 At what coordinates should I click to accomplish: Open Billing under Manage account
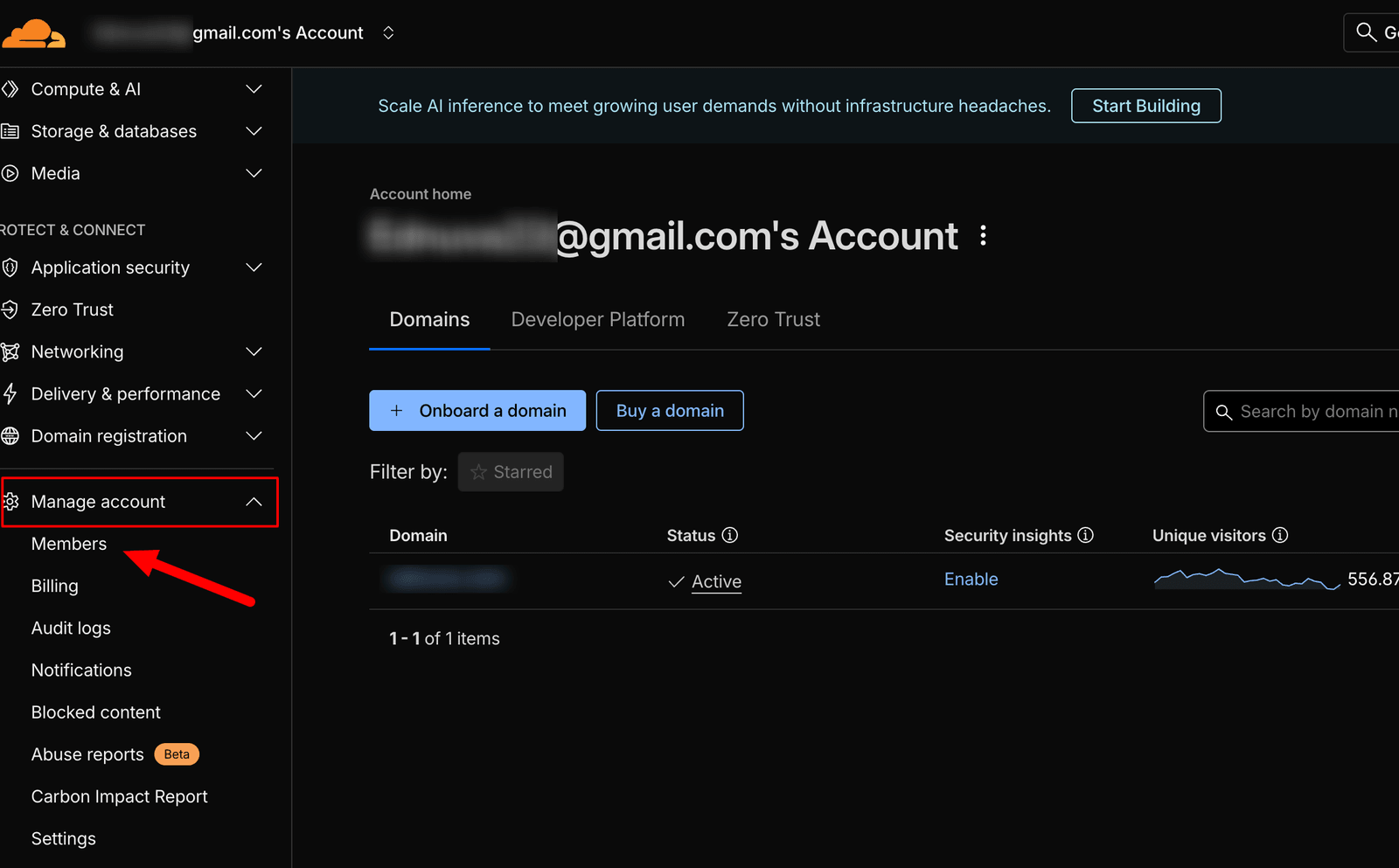55,586
